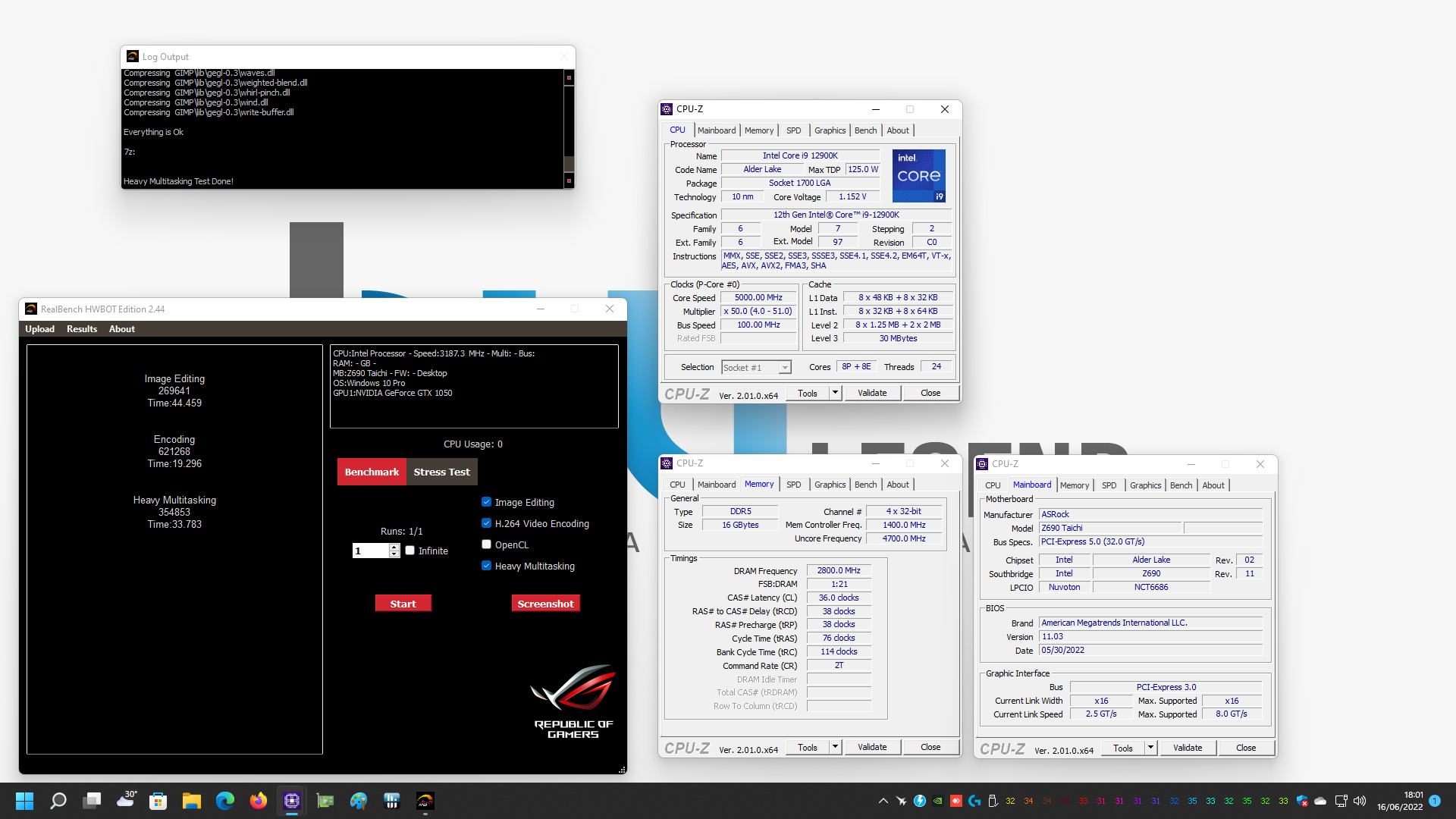Uncheck the Heavy Multitasking checkbox
Viewport: 1456px width, 819px height.
point(486,566)
